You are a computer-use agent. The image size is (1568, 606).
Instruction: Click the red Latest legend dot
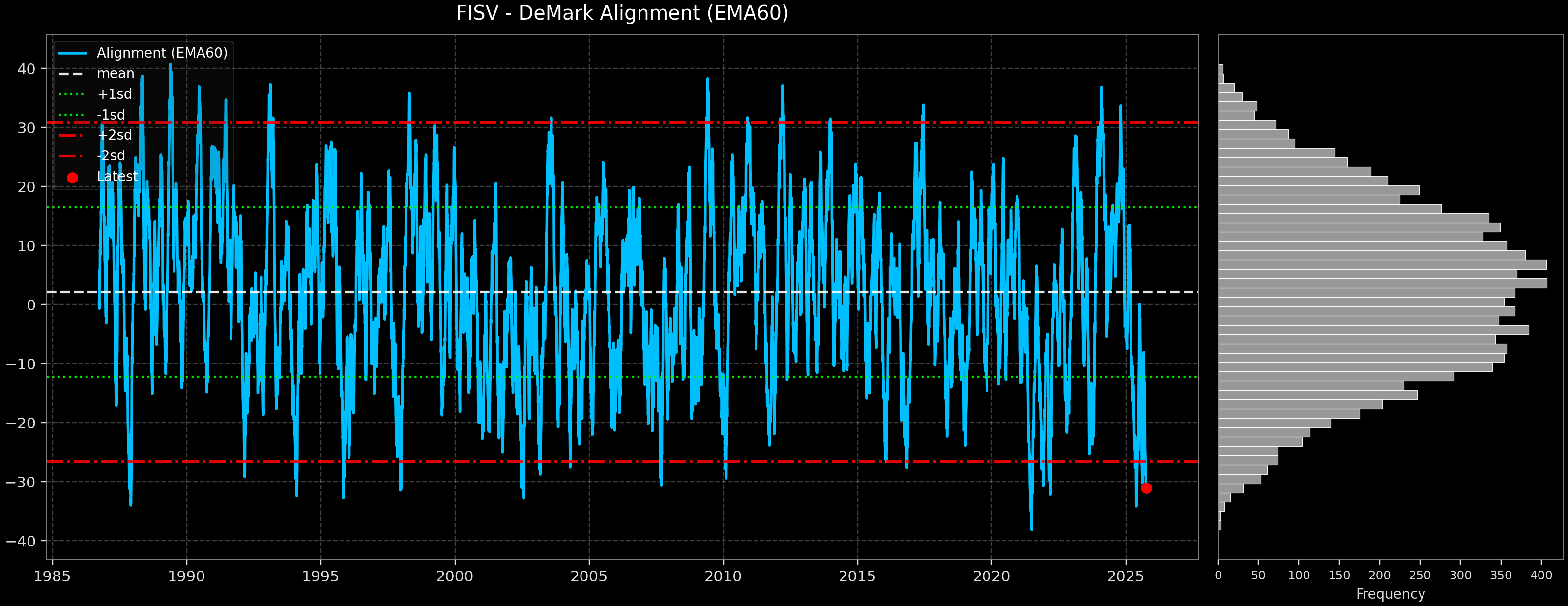click(x=72, y=178)
